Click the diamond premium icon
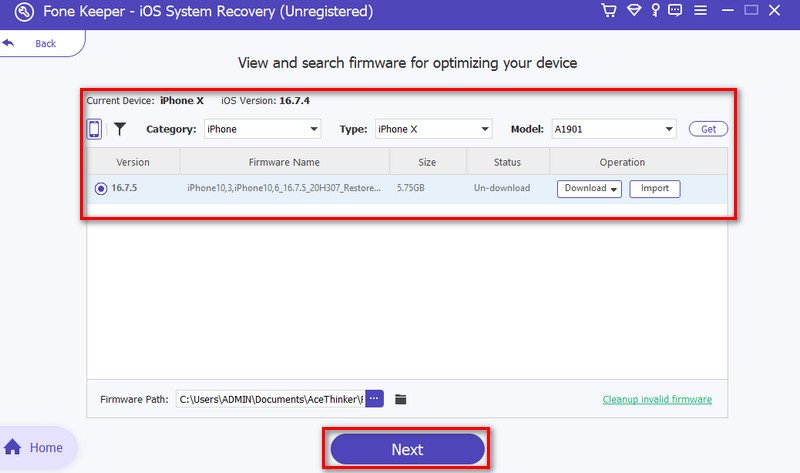 coord(634,11)
